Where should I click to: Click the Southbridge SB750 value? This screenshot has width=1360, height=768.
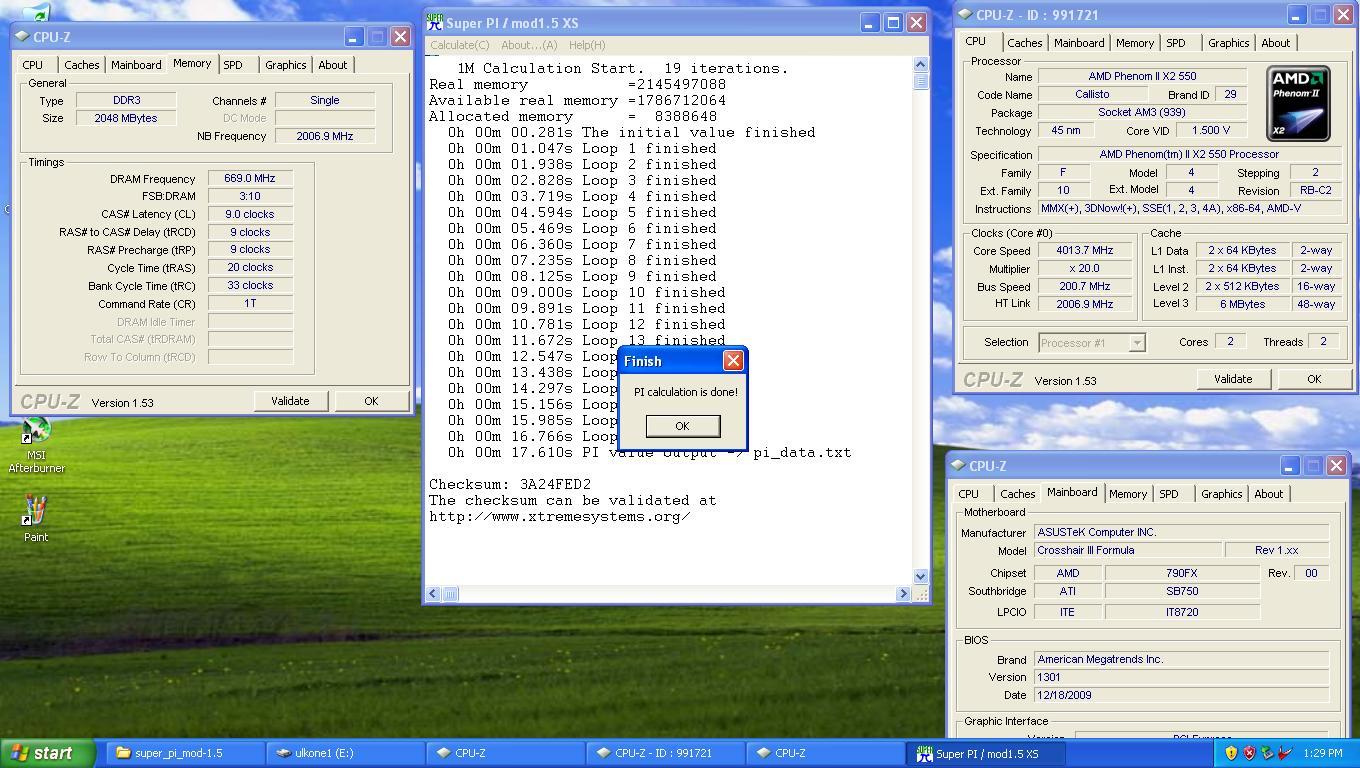pyautogui.click(x=1182, y=591)
